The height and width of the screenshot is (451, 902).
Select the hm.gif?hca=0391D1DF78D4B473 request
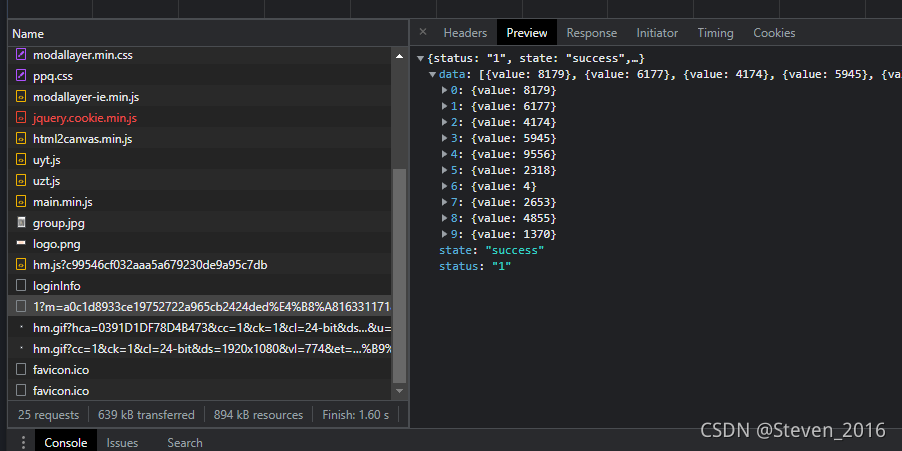click(200, 328)
